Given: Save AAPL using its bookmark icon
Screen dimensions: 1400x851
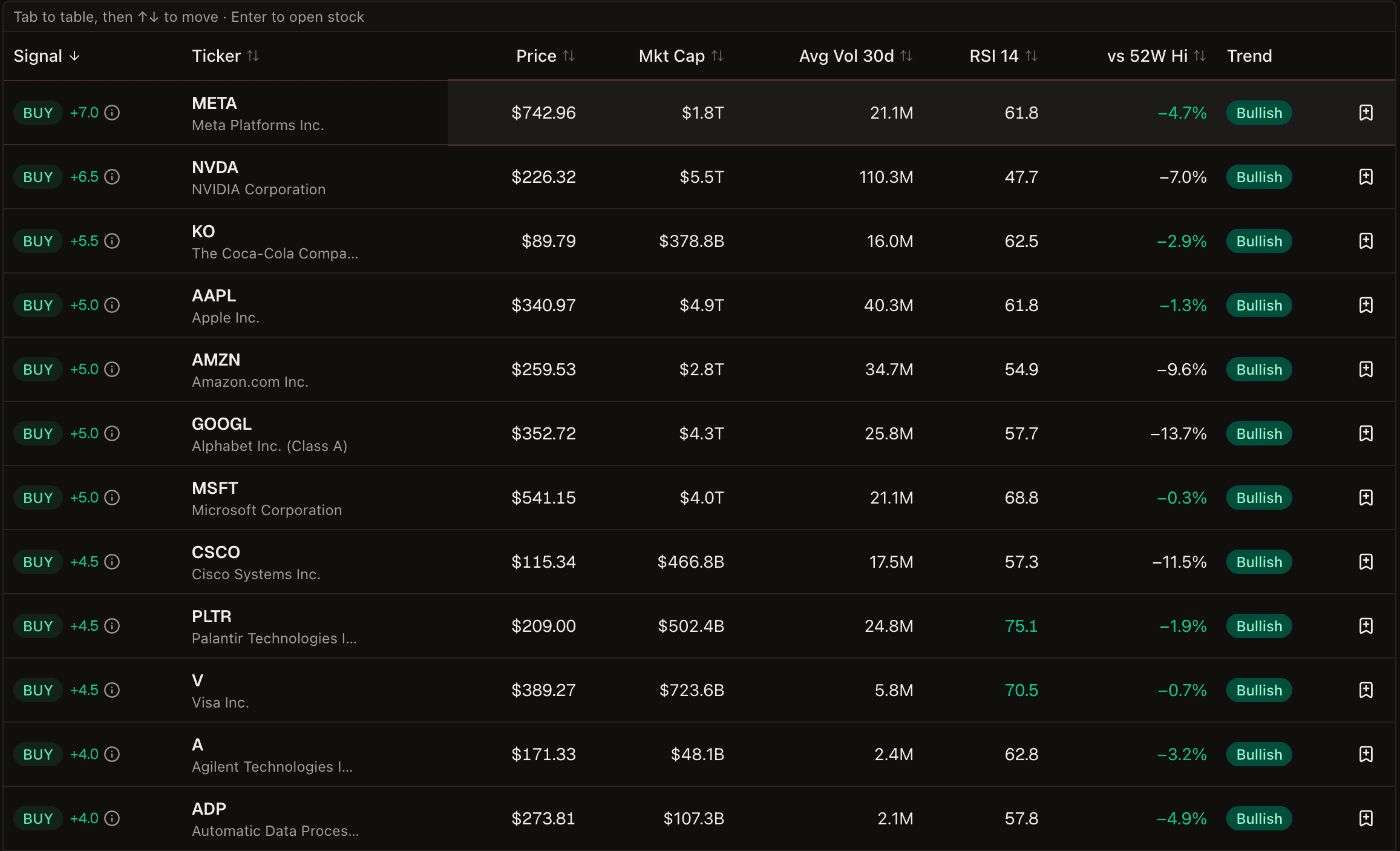Looking at the screenshot, I should click(x=1366, y=305).
